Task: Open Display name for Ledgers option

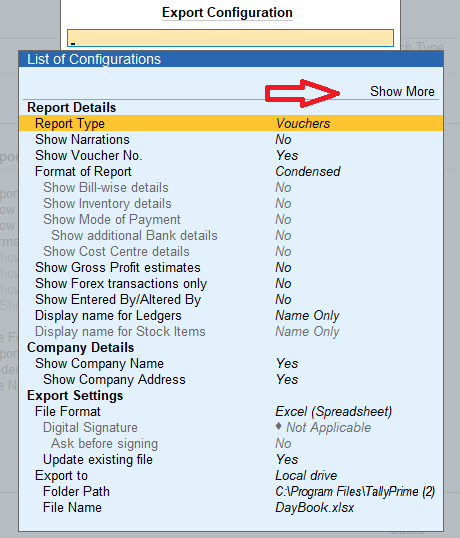Action: (231, 316)
